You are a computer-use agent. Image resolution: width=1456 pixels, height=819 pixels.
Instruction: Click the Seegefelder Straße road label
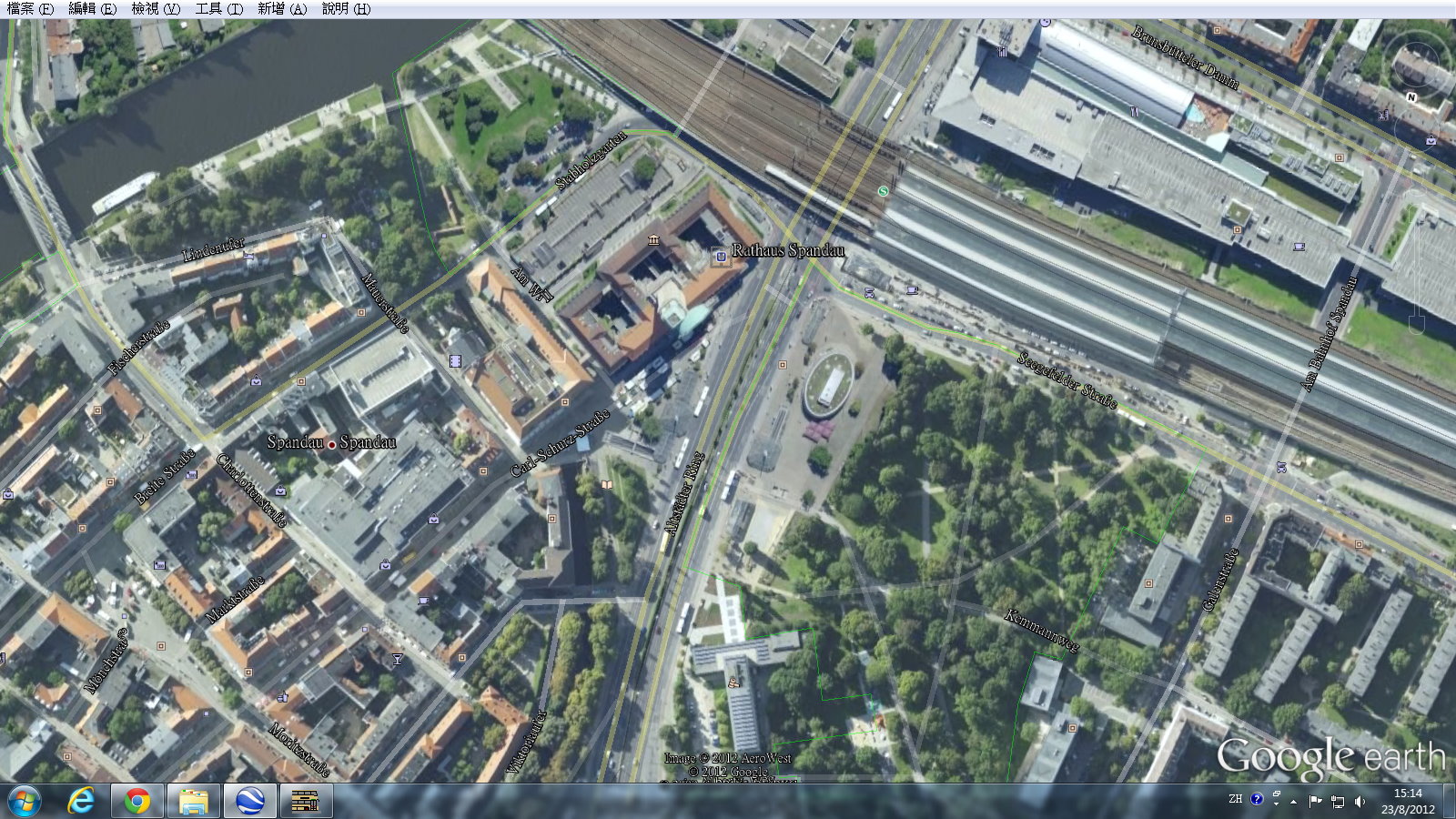1067,380
